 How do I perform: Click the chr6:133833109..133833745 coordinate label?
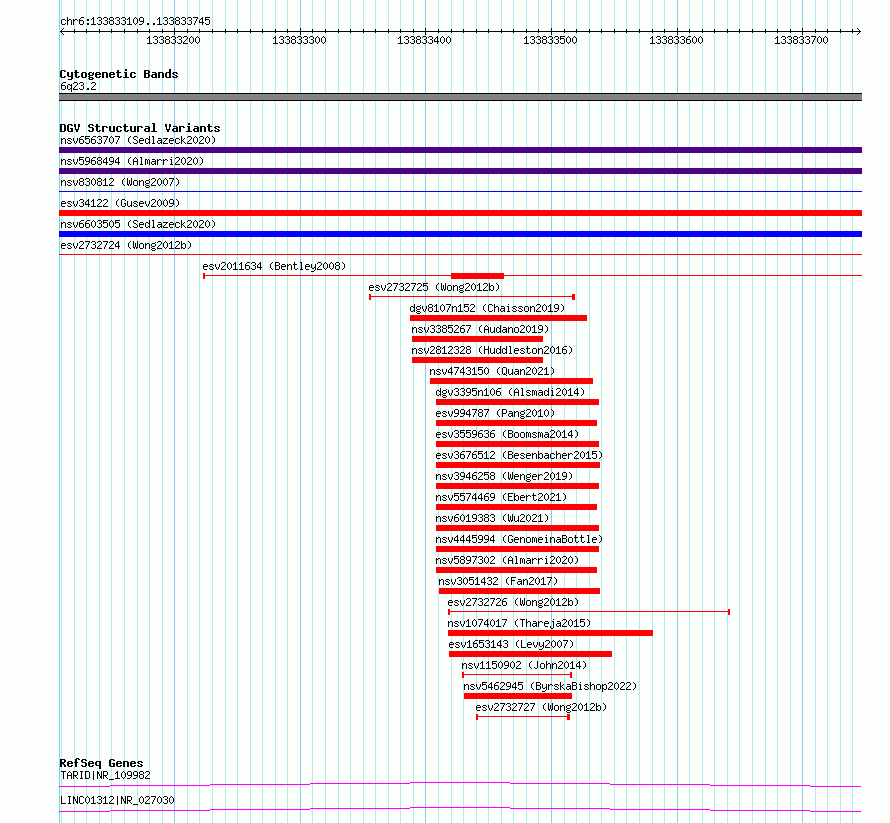[135, 21]
